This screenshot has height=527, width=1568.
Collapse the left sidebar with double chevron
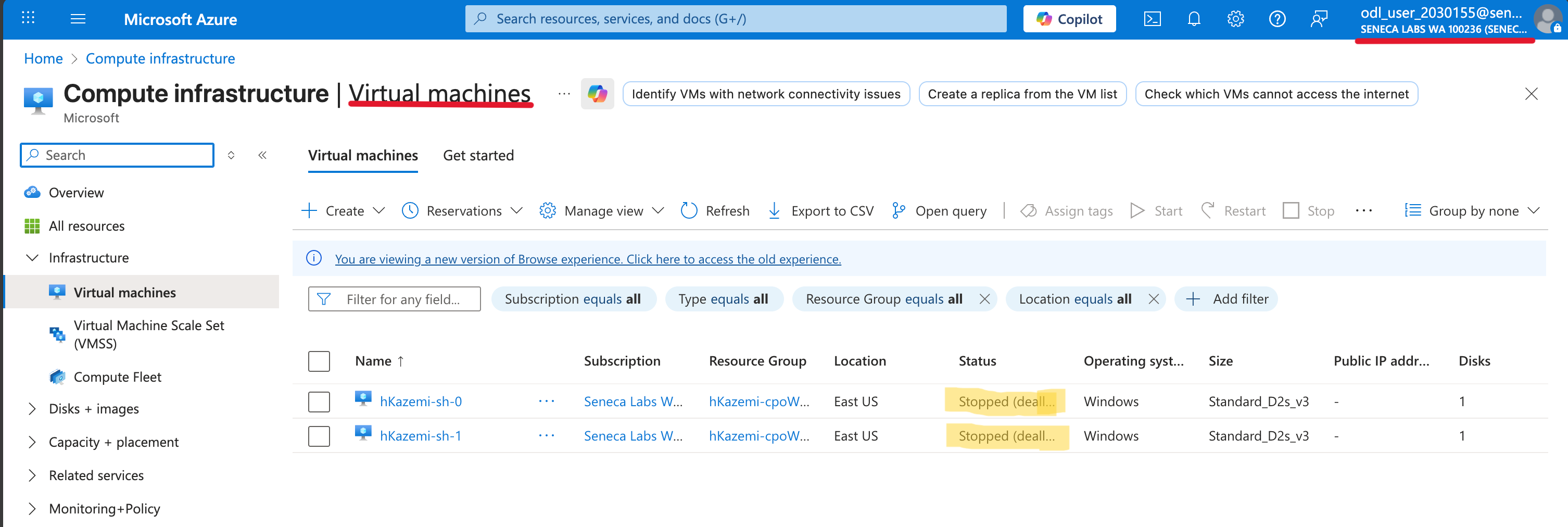click(262, 155)
